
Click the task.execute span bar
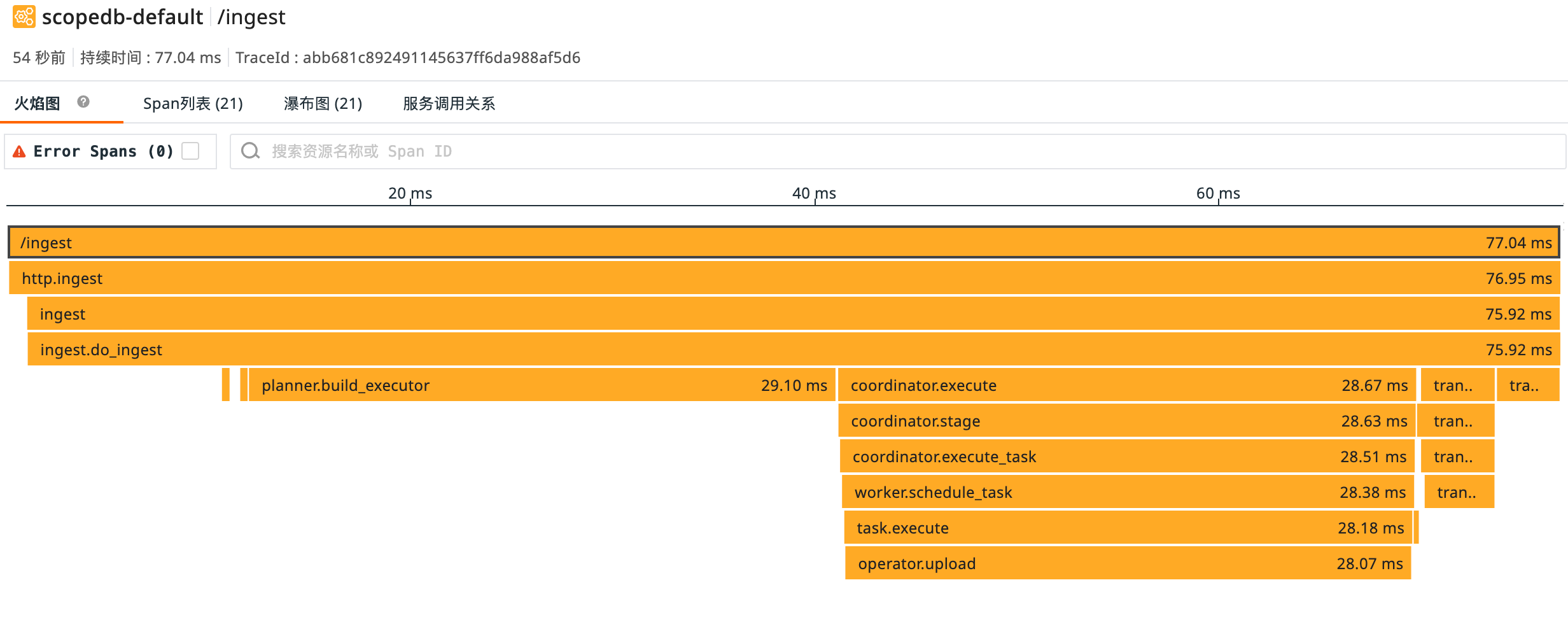[x=1126, y=528]
